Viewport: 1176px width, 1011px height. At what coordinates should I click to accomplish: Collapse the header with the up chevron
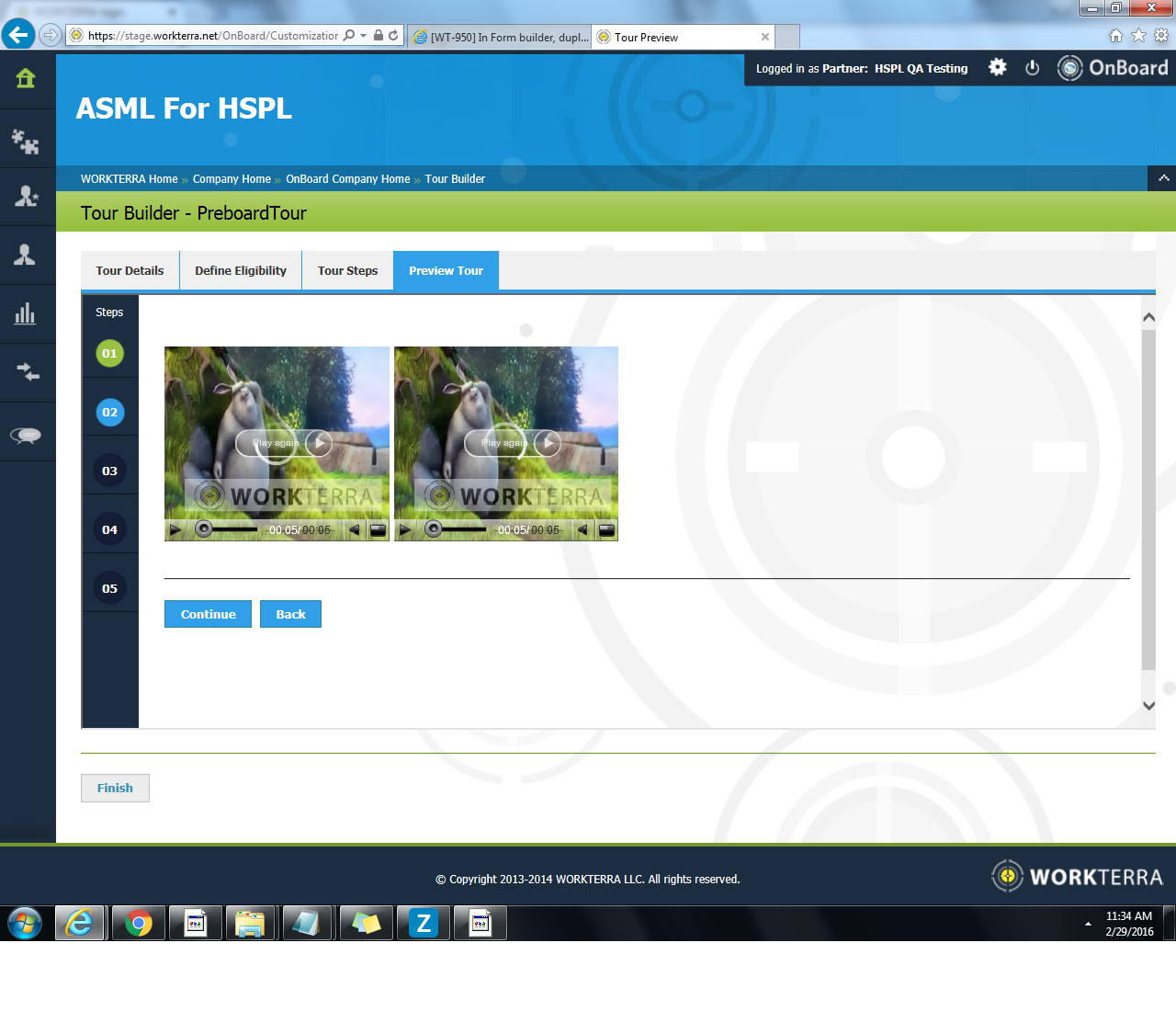[x=1163, y=178]
